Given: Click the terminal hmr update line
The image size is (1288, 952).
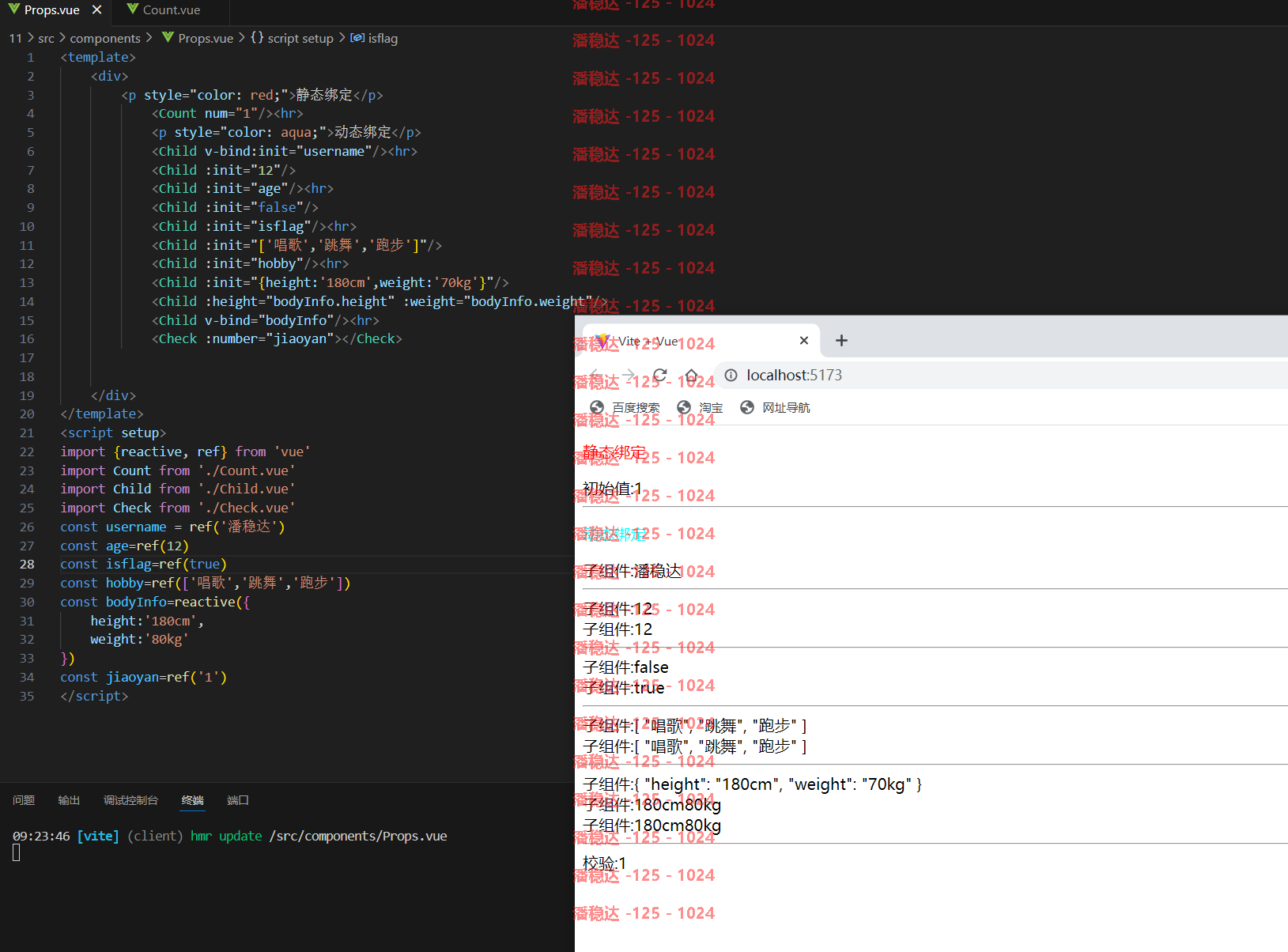Looking at the screenshot, I should pyautogui.click(x=229, y=837).
